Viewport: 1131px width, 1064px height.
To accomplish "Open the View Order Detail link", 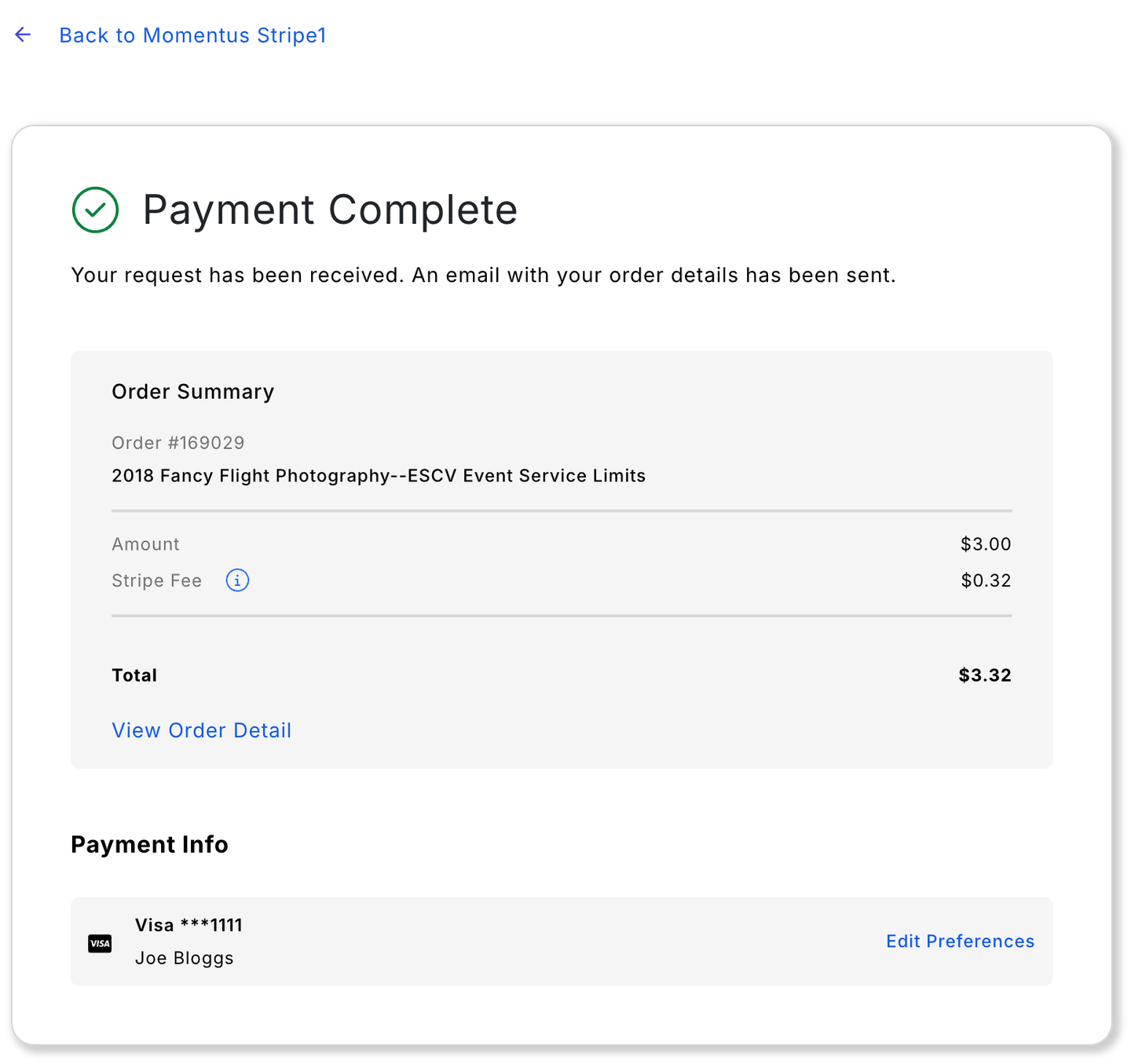I will tap(202, 730).
